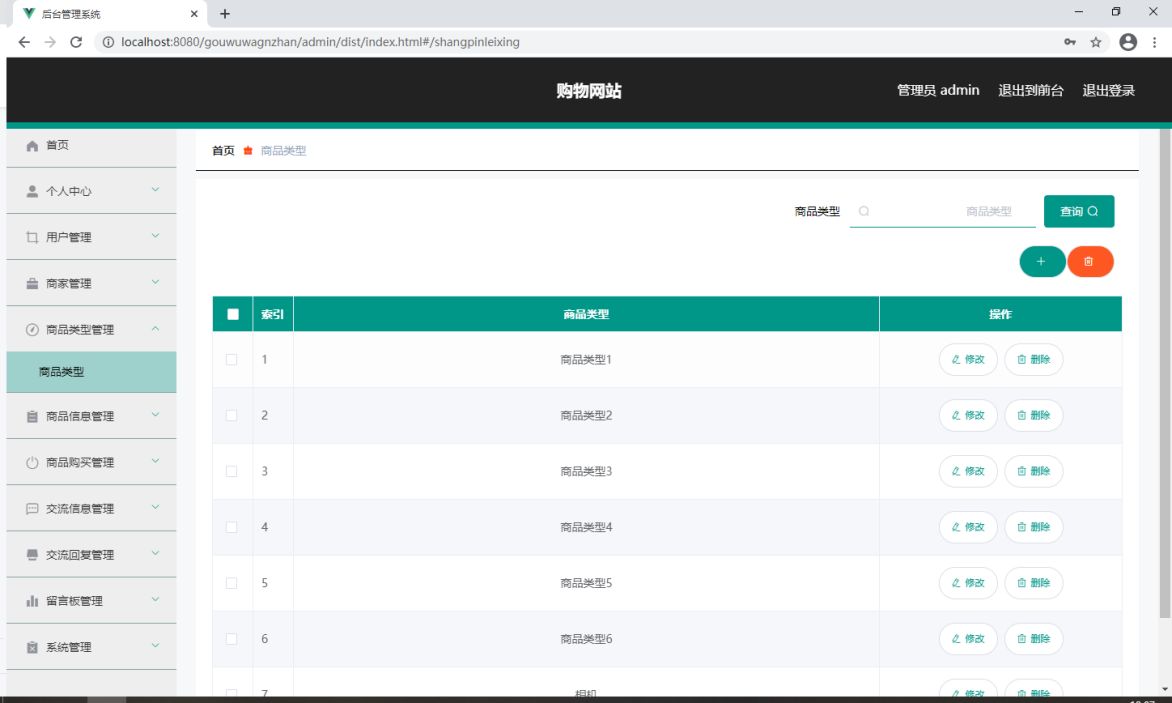This screenshot has height=703, width=1172.
Task: Click 退出登录 in the header
Action: pos(1108,90)
